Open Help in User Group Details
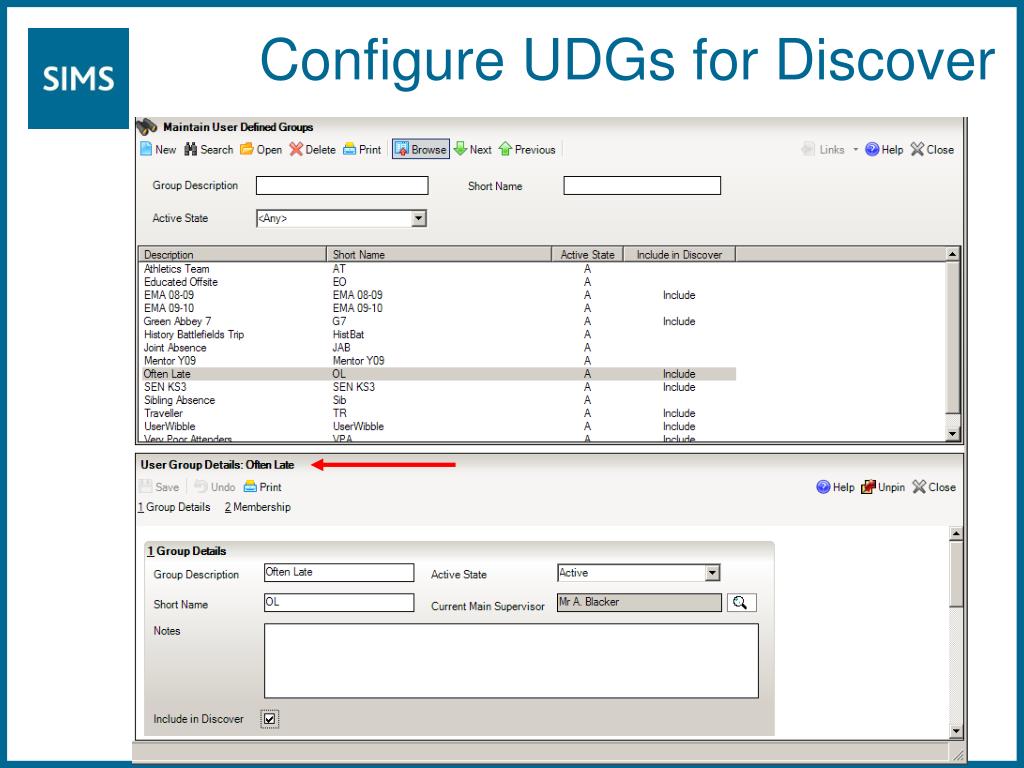1024x768 pixels. click(x=835, y=487)
